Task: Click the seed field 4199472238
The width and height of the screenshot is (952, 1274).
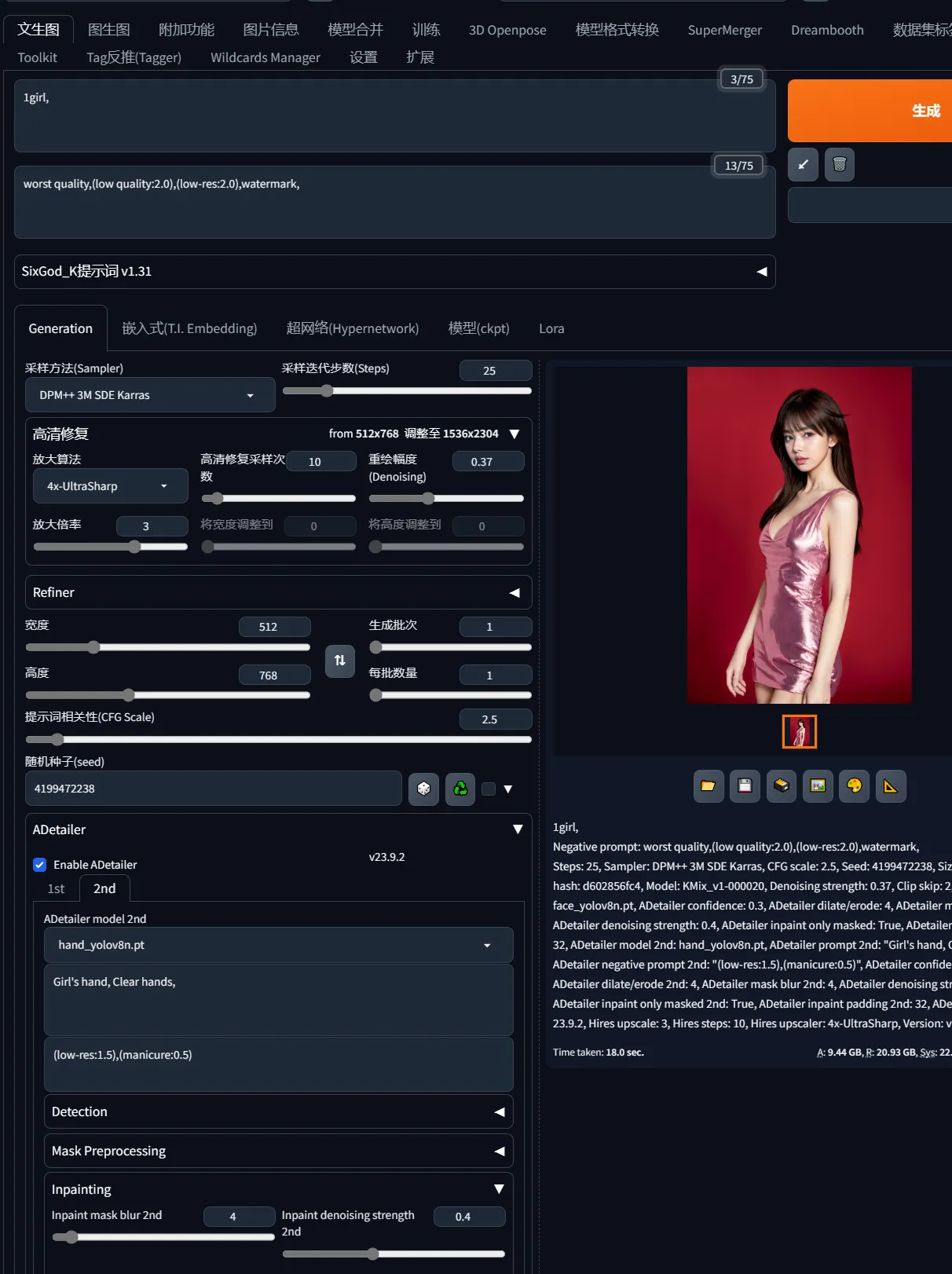Action: (x=214, y=789)
